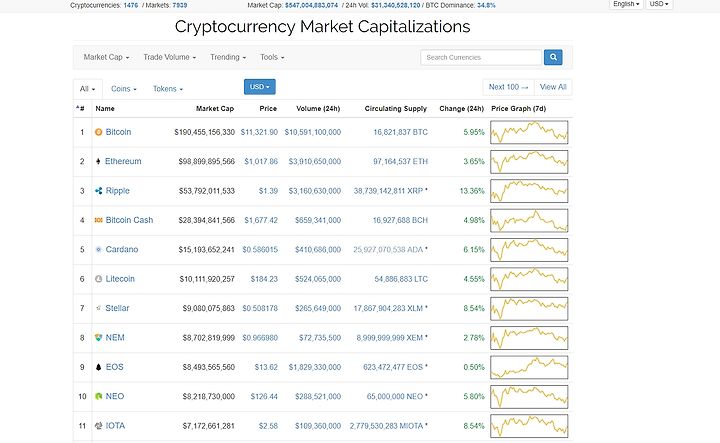Open the Market Cap dropdown menu
Screen dimensions: 720x443
(x=106, y=57)
